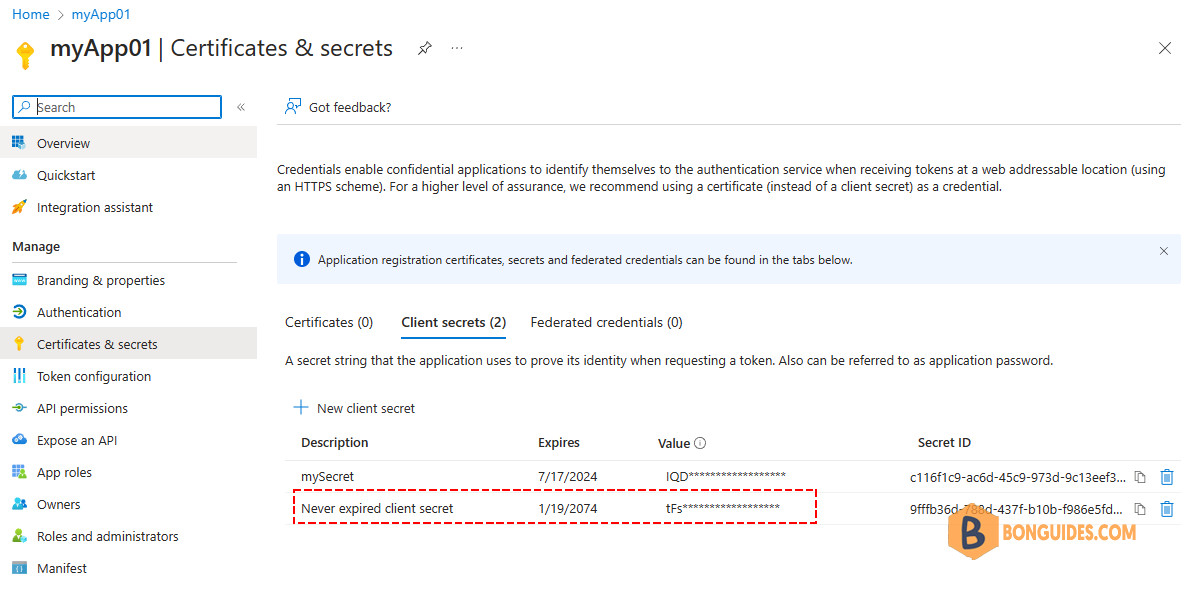This screenshot has width=1197, height=597.
Task: Copy the Never expired client secret ID
Action: click(x=1141, y=509)
